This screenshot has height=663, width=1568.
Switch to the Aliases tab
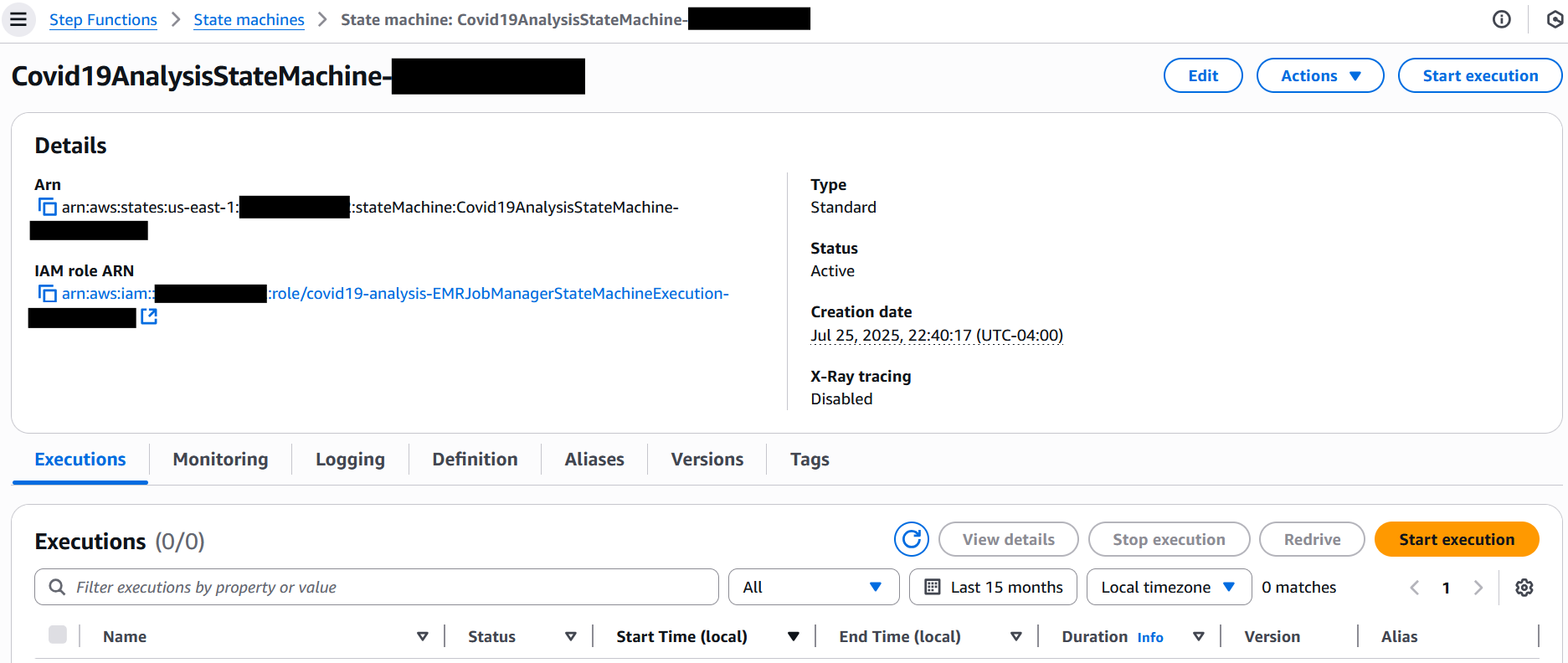594,459
